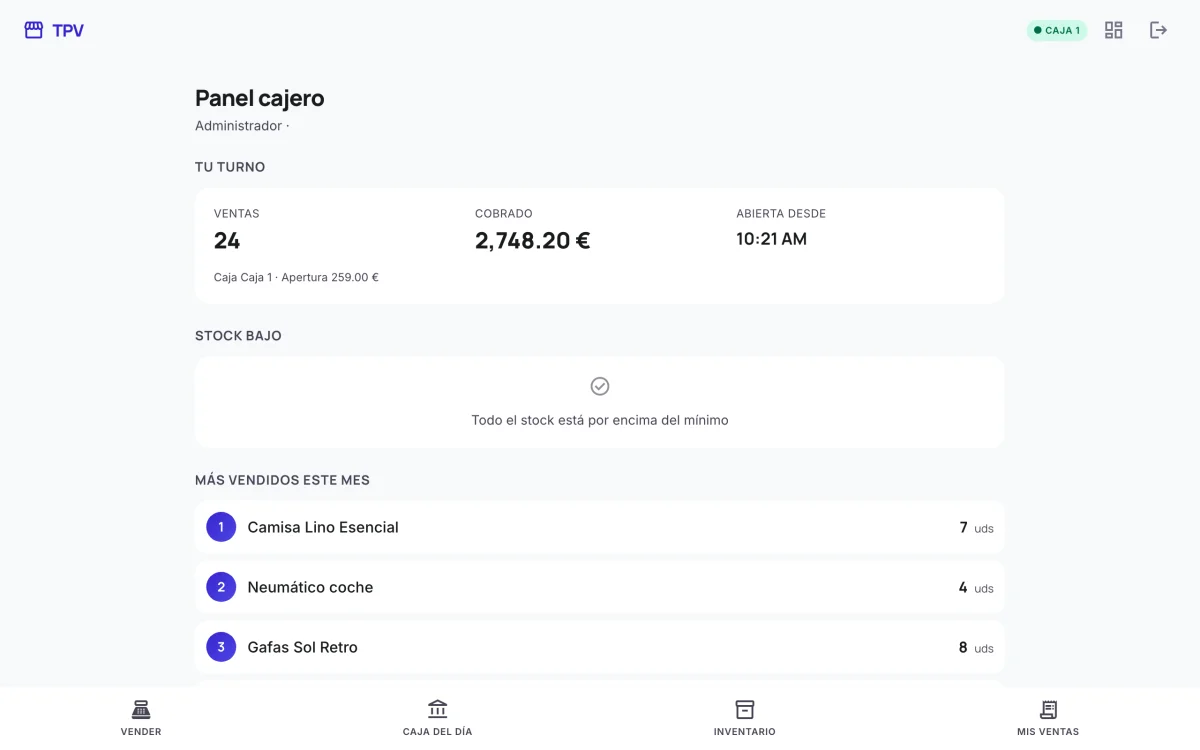Select the Gafas Sol Retro row
1200x750 pixels.
click(x=599, y=647)
